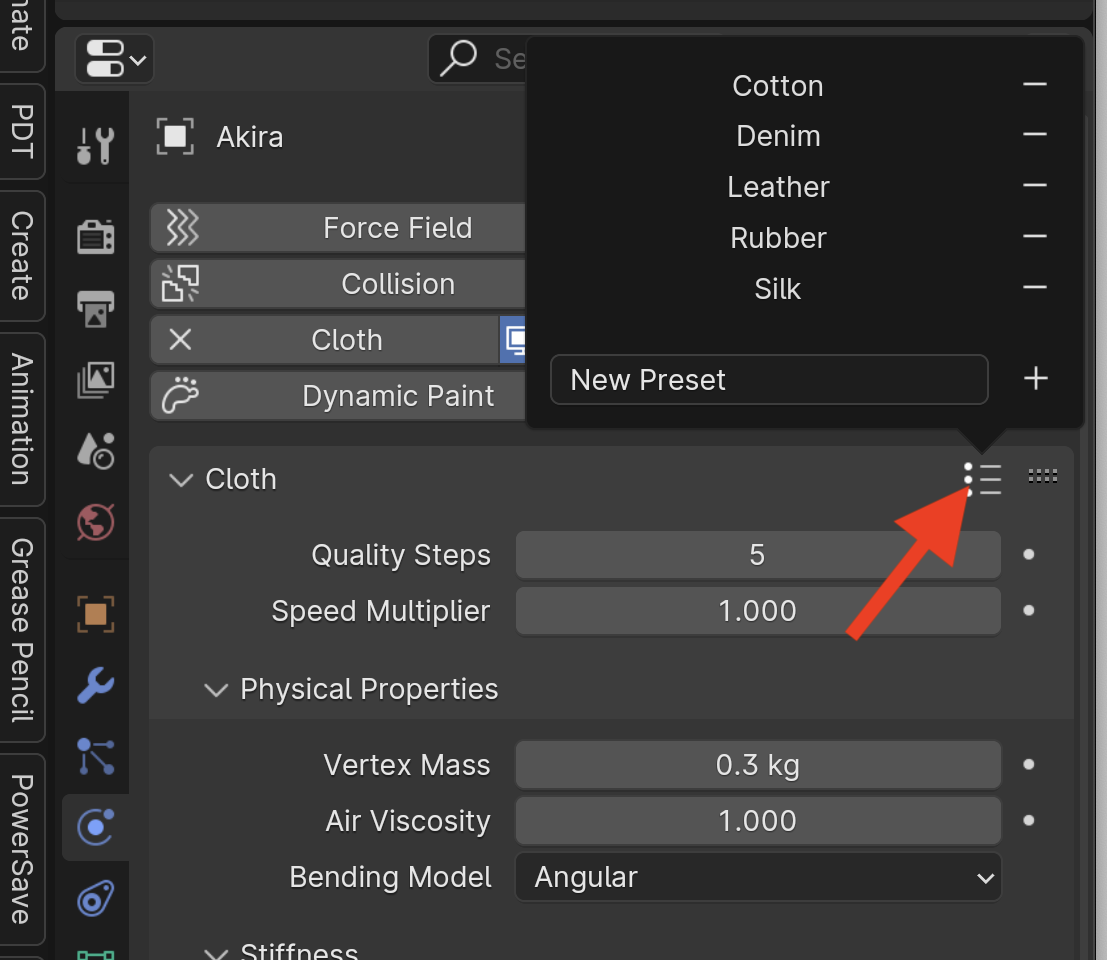Switch to the Create sidebar tab
The image size is (1107, 960).
tap(22, 256)
